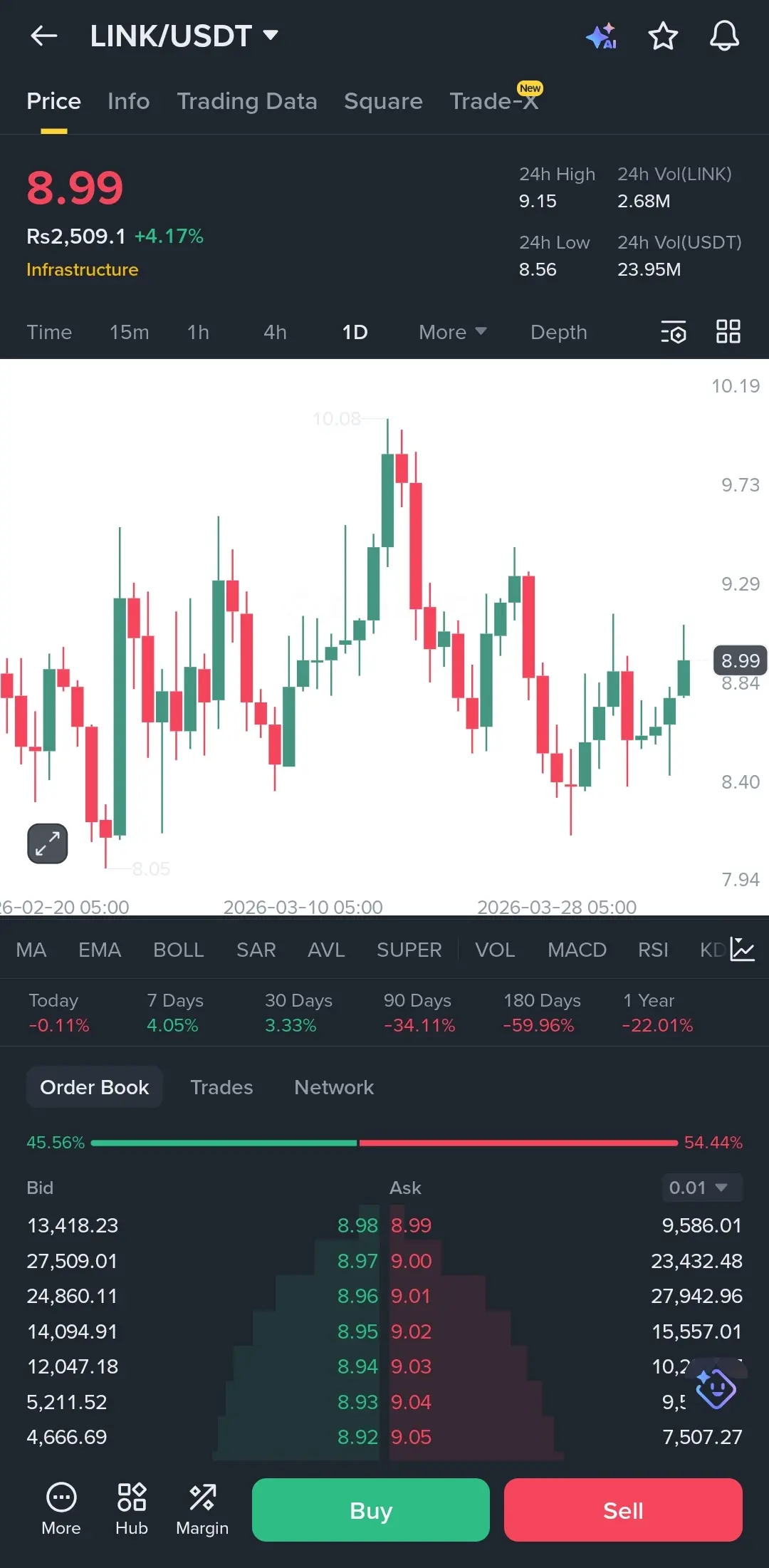Tap the bid/ask ratio bar

pyautogui.click(x=384, y=1143)
